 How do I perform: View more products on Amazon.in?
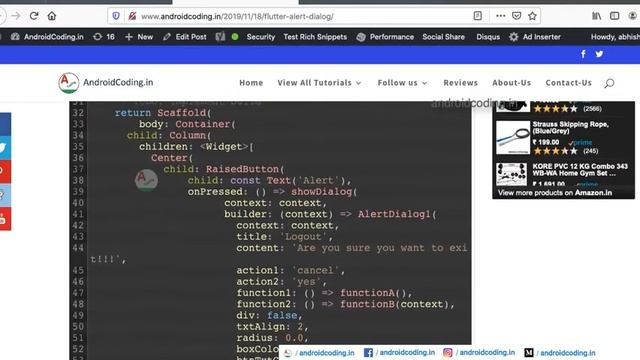click(555, 193)
